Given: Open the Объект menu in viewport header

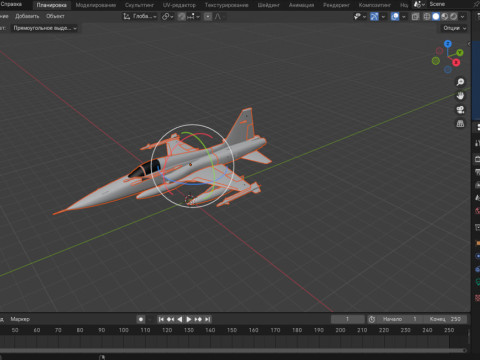Looking at the screenshot, I should tap(55, 16).
